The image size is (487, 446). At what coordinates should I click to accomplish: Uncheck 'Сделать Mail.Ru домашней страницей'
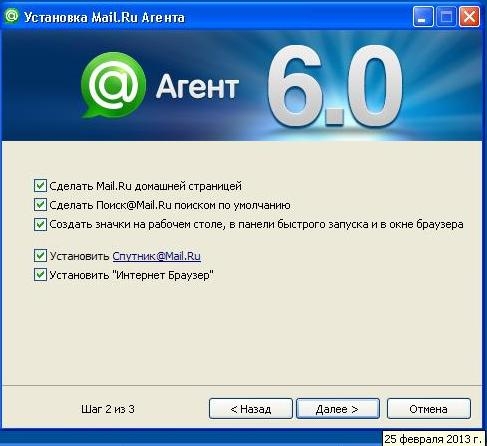pos(40,185)
